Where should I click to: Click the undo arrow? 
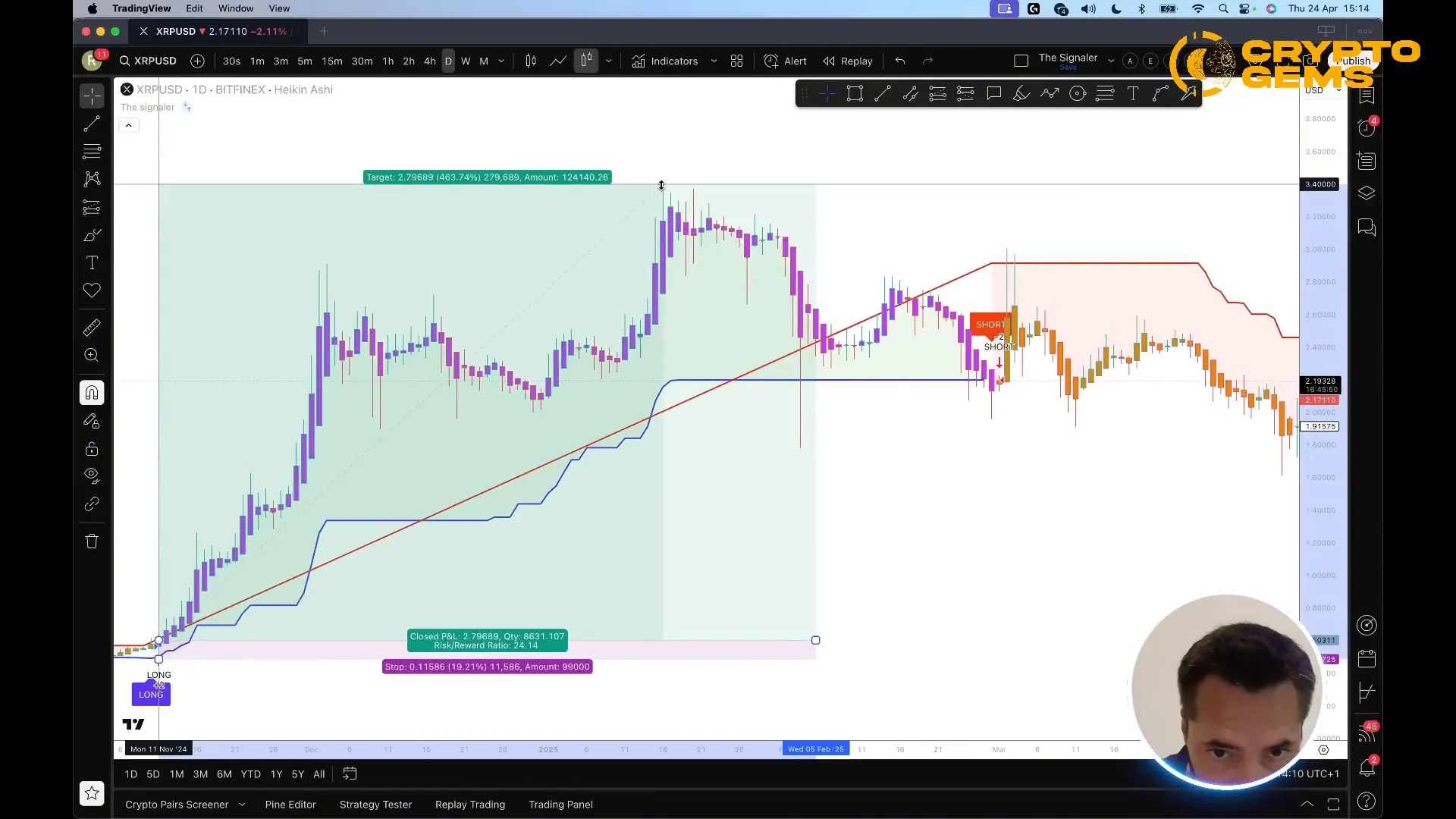tap(900, 61)
